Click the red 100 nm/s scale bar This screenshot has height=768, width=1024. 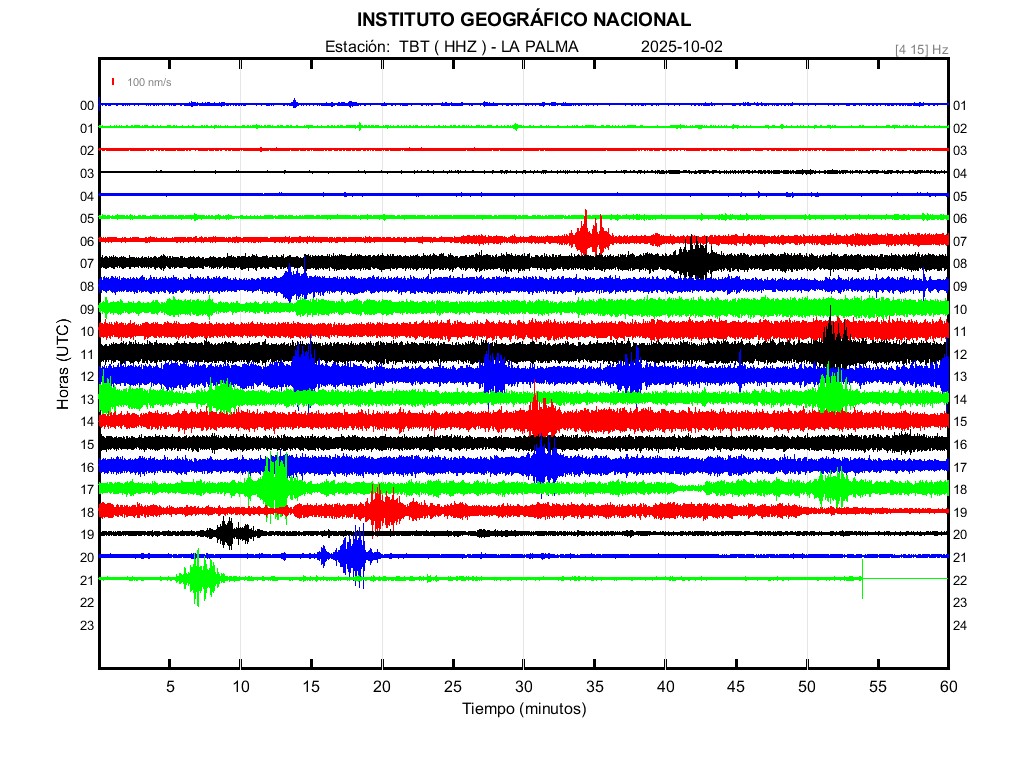coord(114,82)
